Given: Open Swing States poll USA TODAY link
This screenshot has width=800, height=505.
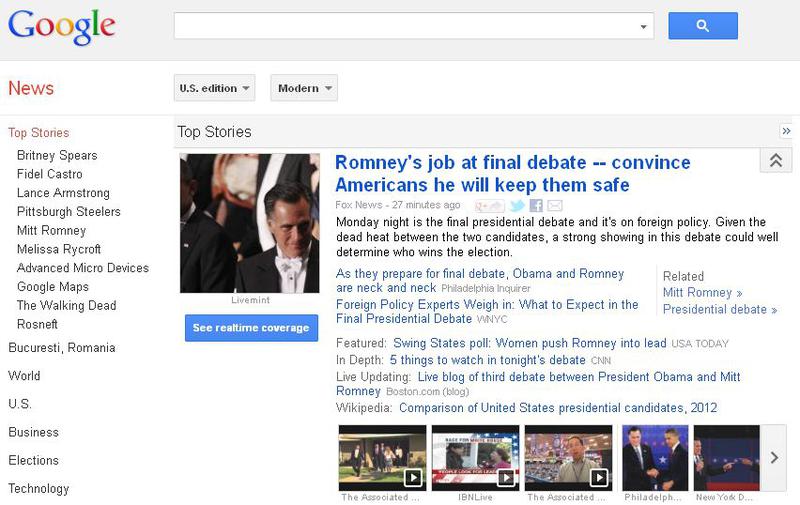Looking at the screenshot, I should [530, 343].
